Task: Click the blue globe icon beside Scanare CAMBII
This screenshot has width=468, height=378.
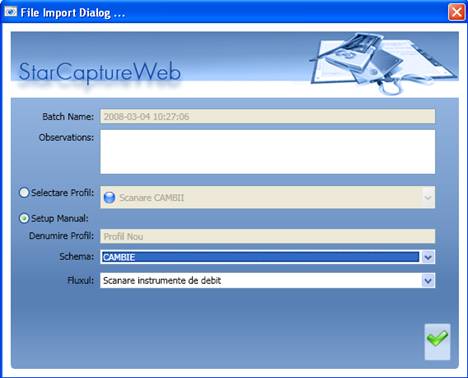Action: coord(109,197)
